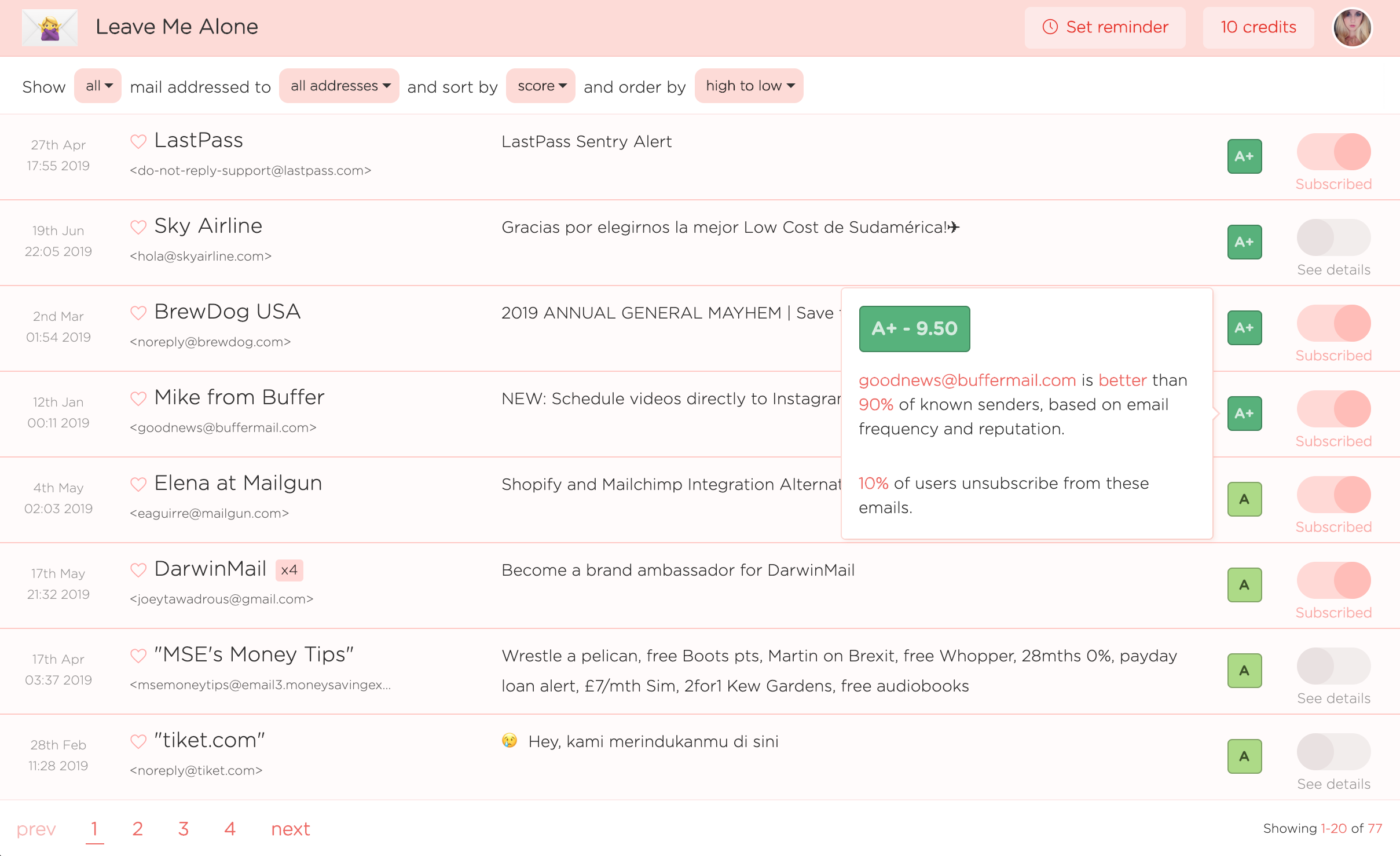Viewport: 1400px width, 856px height.
Task: Expand the sort by "score" dropdown
Action: (541, 86)
